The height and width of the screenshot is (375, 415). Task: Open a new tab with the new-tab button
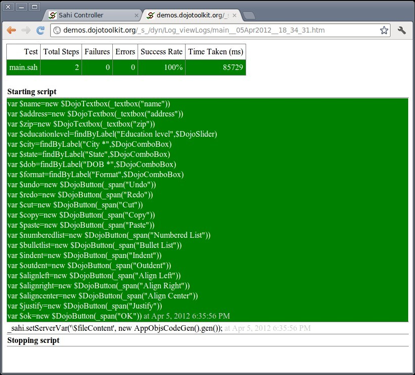tap(249, 15)
